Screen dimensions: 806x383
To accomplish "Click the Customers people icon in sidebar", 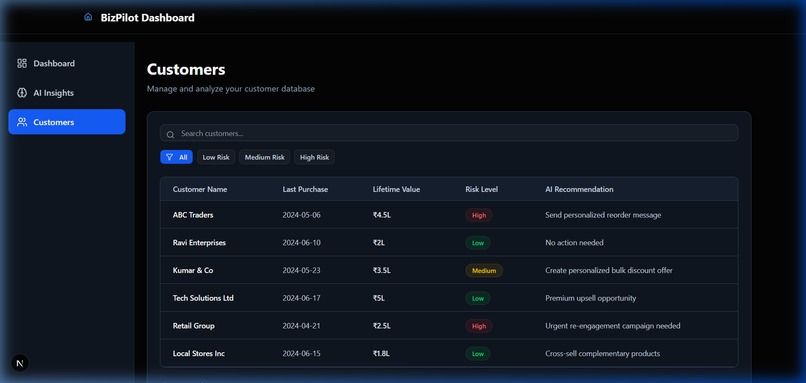I will 22,122.
